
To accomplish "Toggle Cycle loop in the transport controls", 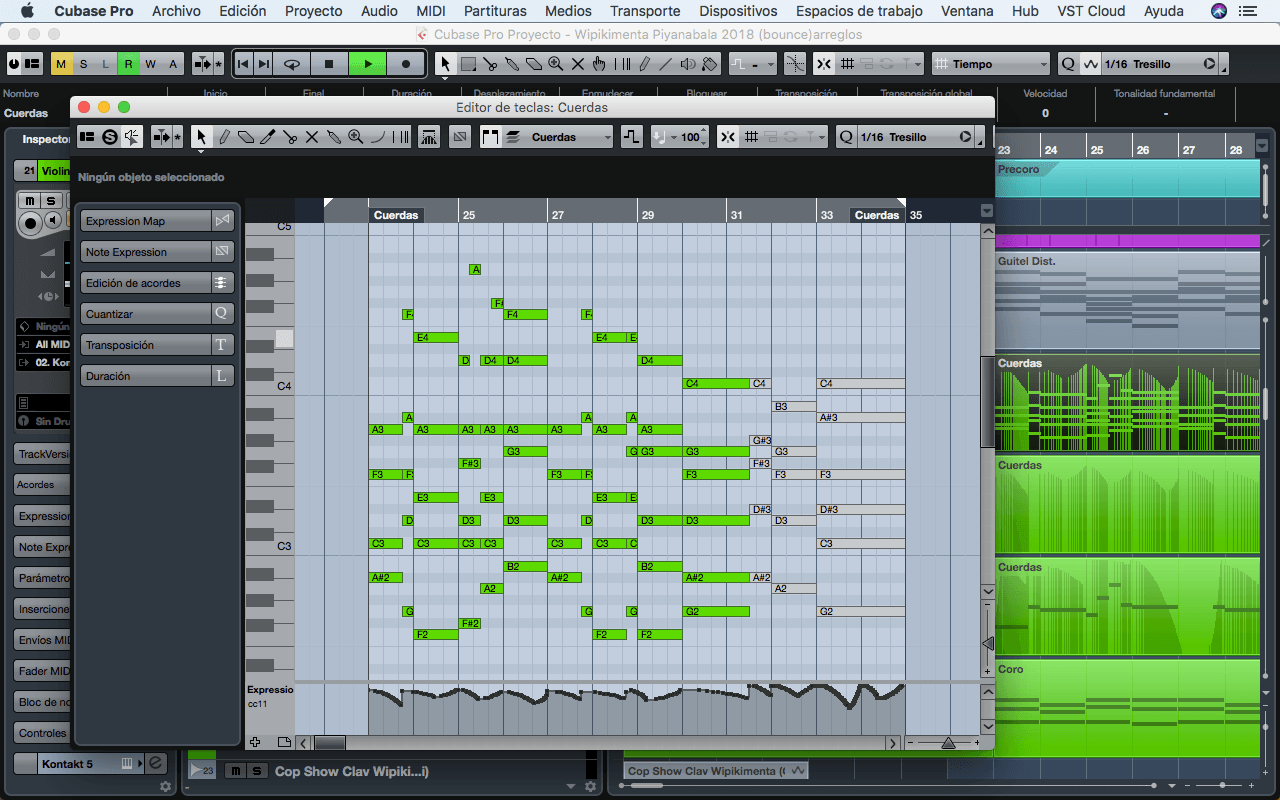I will click(291, 64).
